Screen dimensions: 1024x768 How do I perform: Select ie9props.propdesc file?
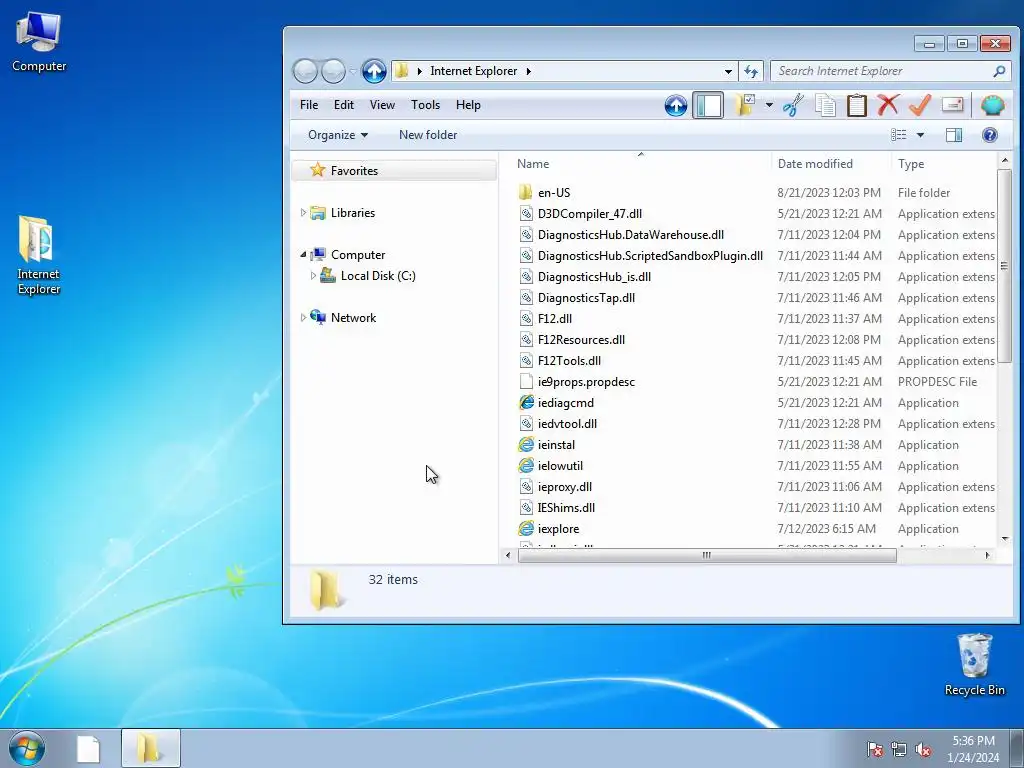[586, 381]
